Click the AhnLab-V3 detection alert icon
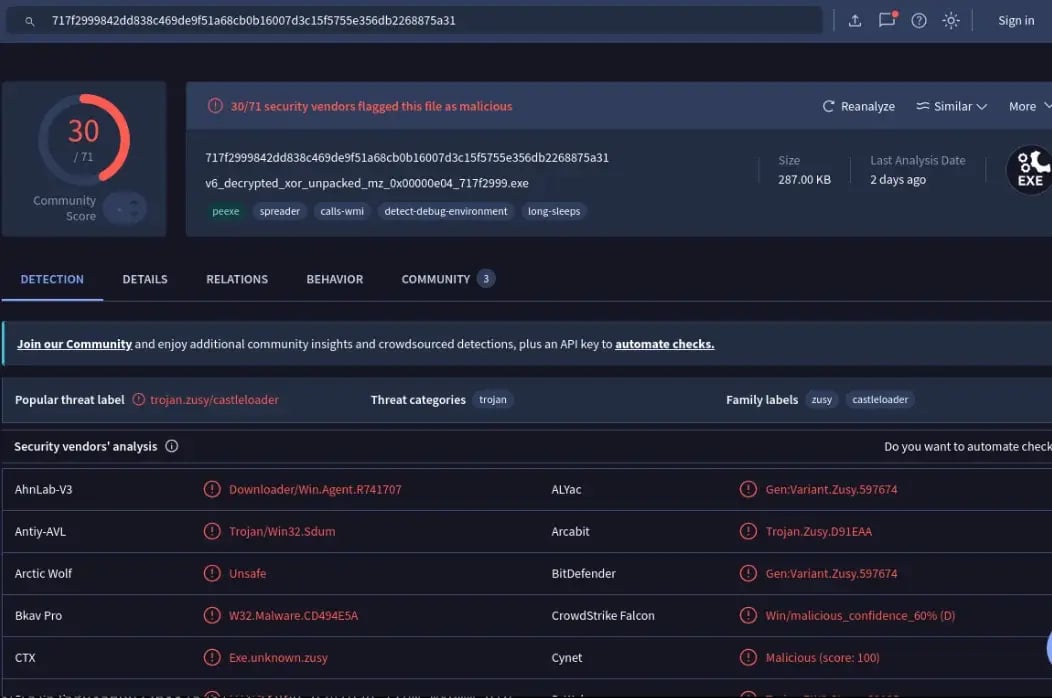 click(212, 489)
